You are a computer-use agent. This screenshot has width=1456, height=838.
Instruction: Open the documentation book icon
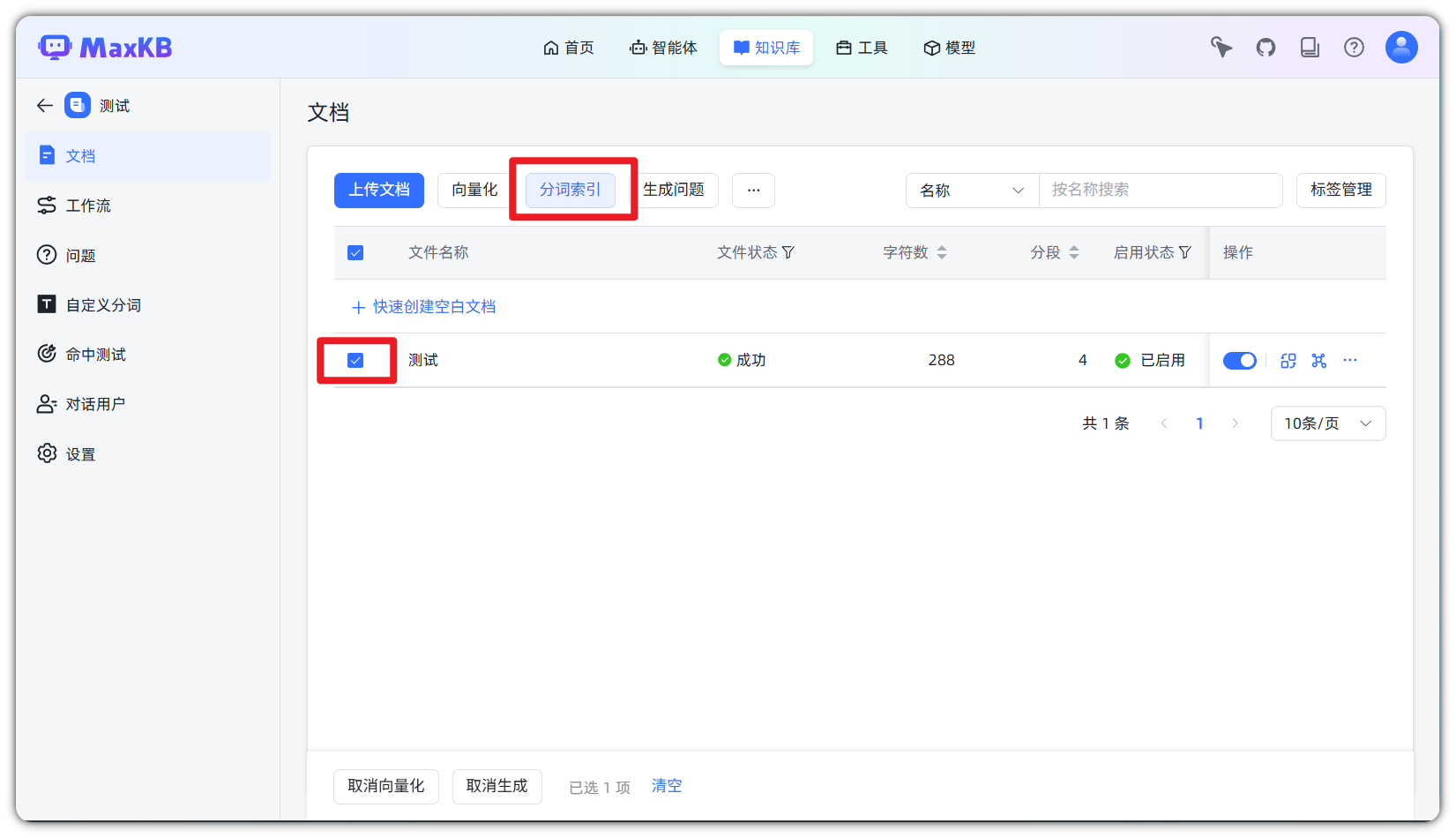click(x=1310, y=47)
